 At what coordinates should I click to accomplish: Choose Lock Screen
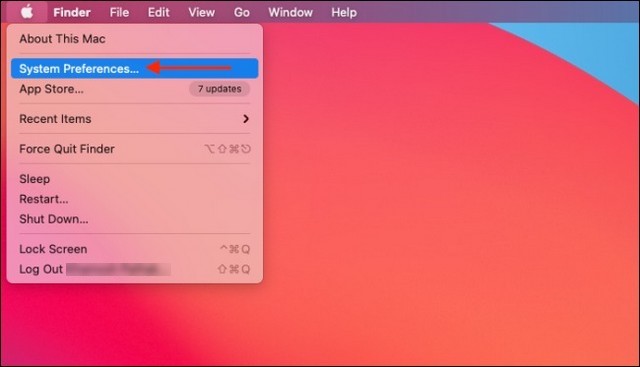134,249
